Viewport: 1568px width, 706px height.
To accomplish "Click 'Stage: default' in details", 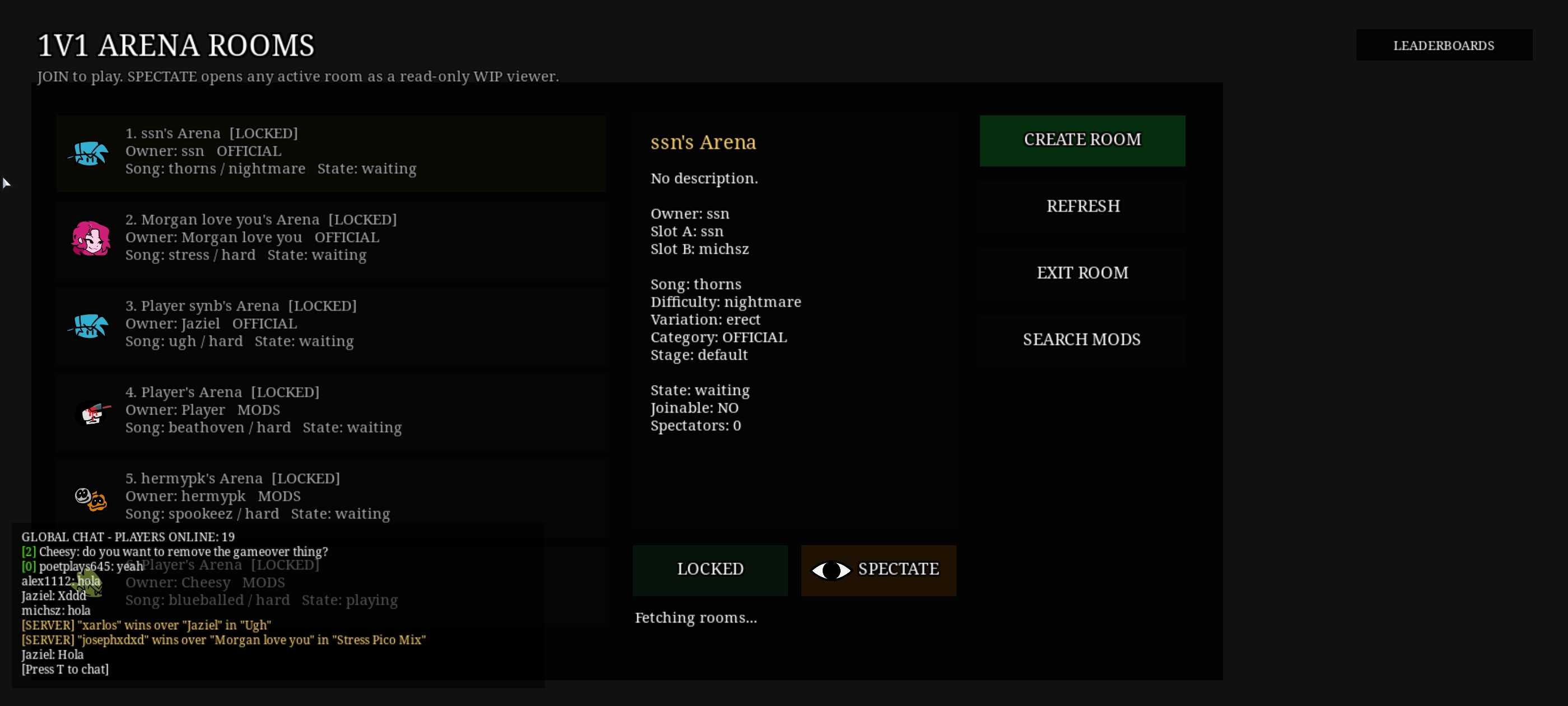I will pos(699,355).
